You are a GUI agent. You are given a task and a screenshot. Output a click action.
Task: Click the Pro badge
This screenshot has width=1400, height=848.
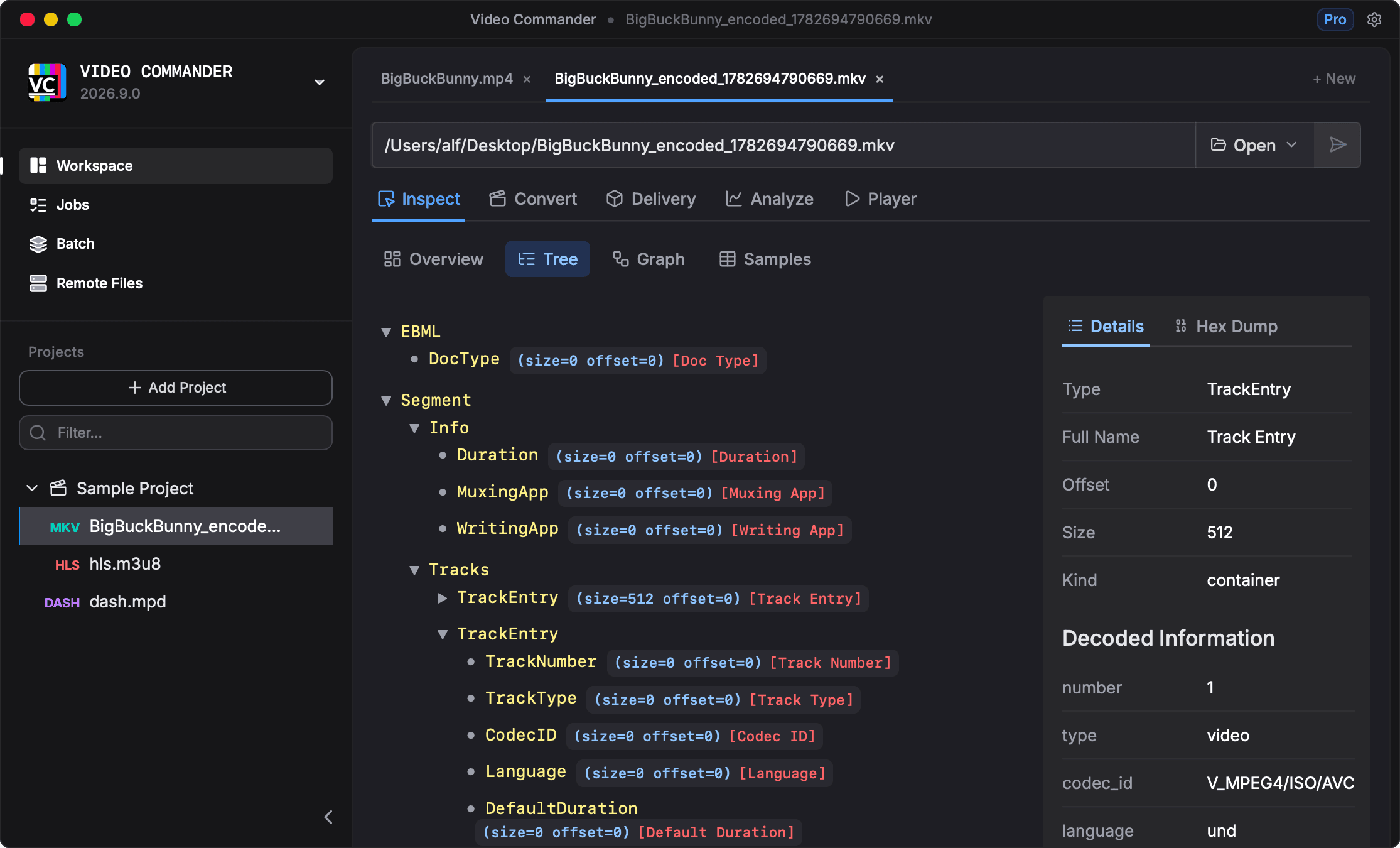click(x=1335, y=19)
